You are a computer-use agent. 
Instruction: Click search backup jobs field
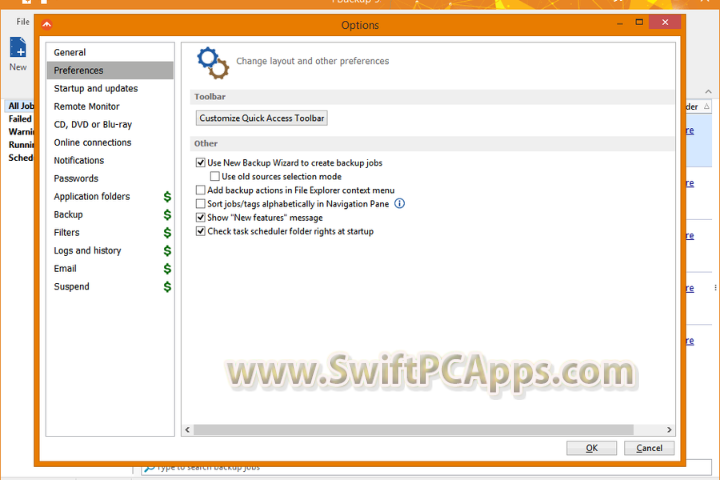(426, 468)
